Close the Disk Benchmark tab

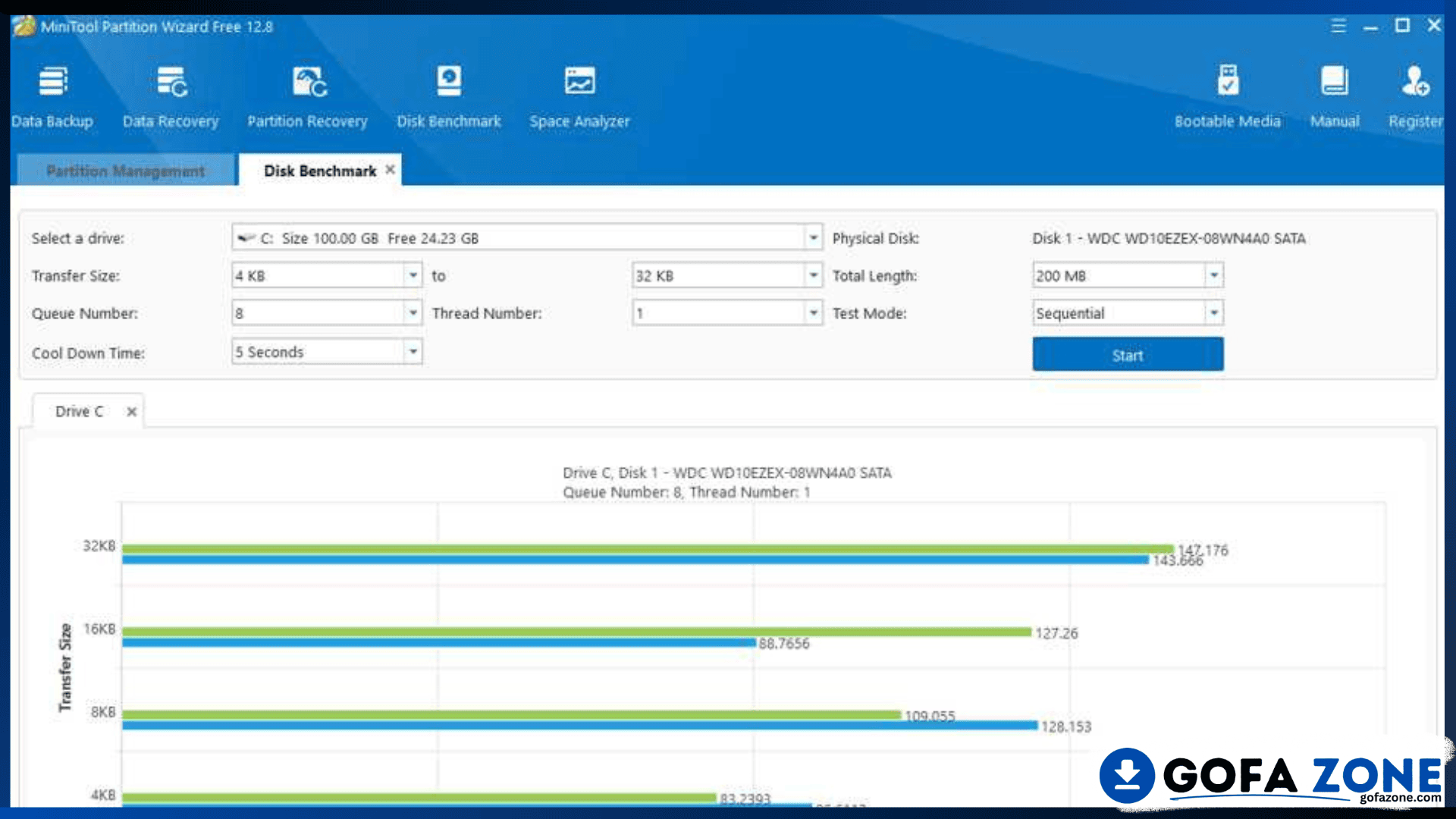pyautogui.click(x=390, y=170)
